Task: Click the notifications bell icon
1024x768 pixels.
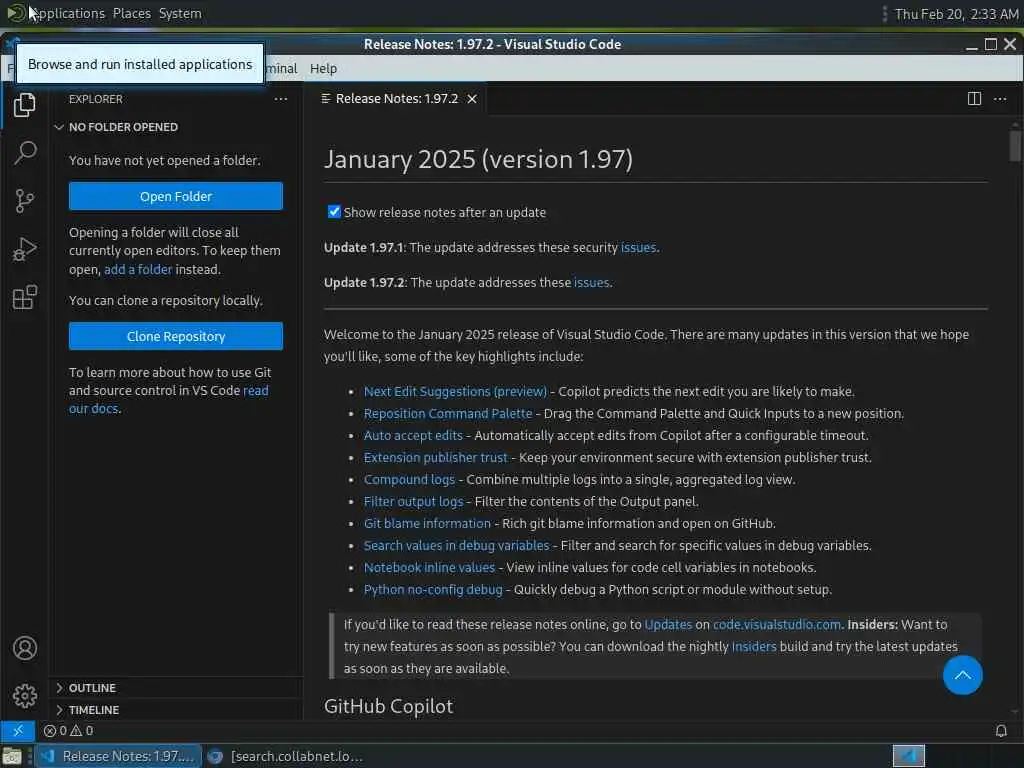Action: pos(1001,731)
